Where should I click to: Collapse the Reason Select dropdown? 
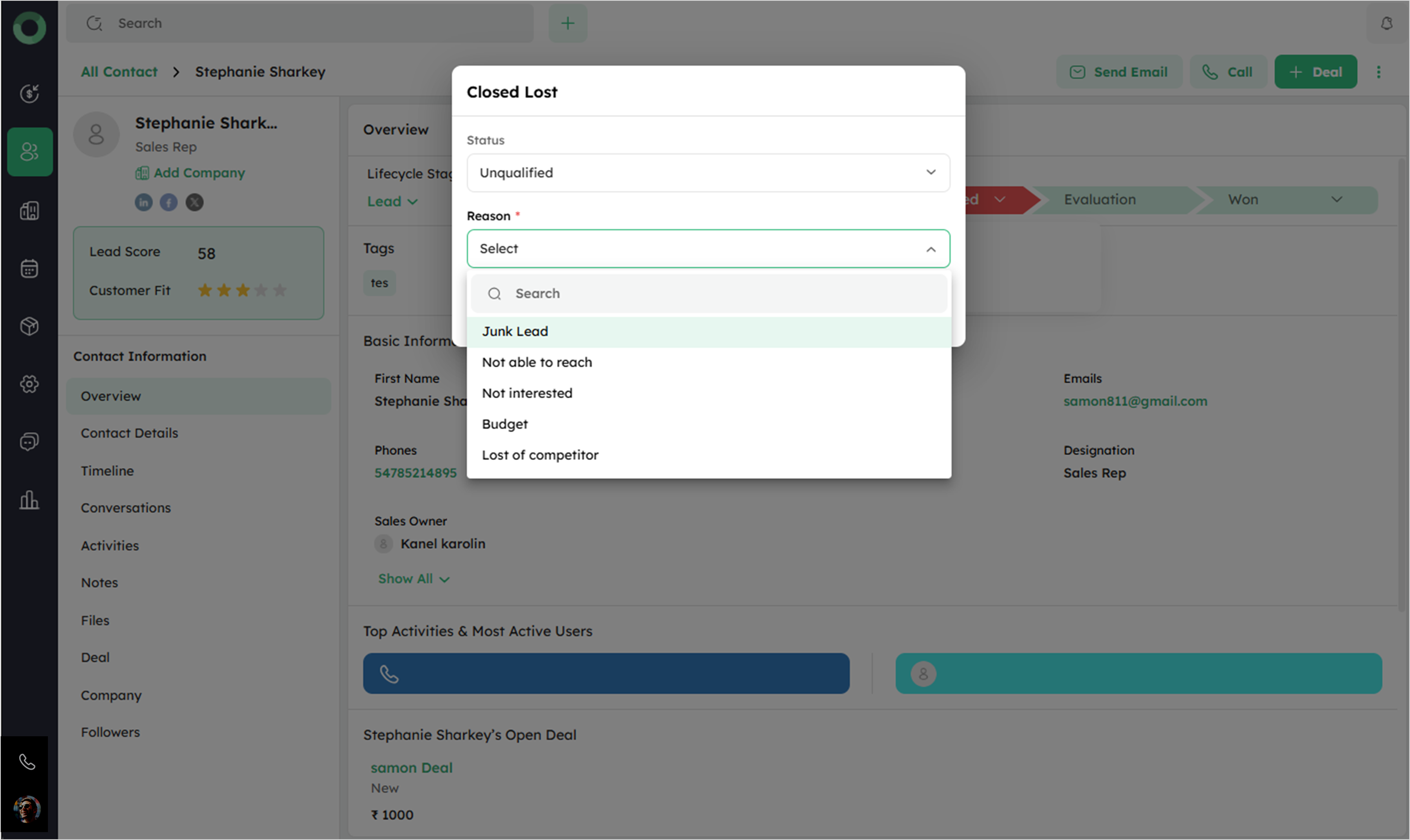[x=931, y=249]
